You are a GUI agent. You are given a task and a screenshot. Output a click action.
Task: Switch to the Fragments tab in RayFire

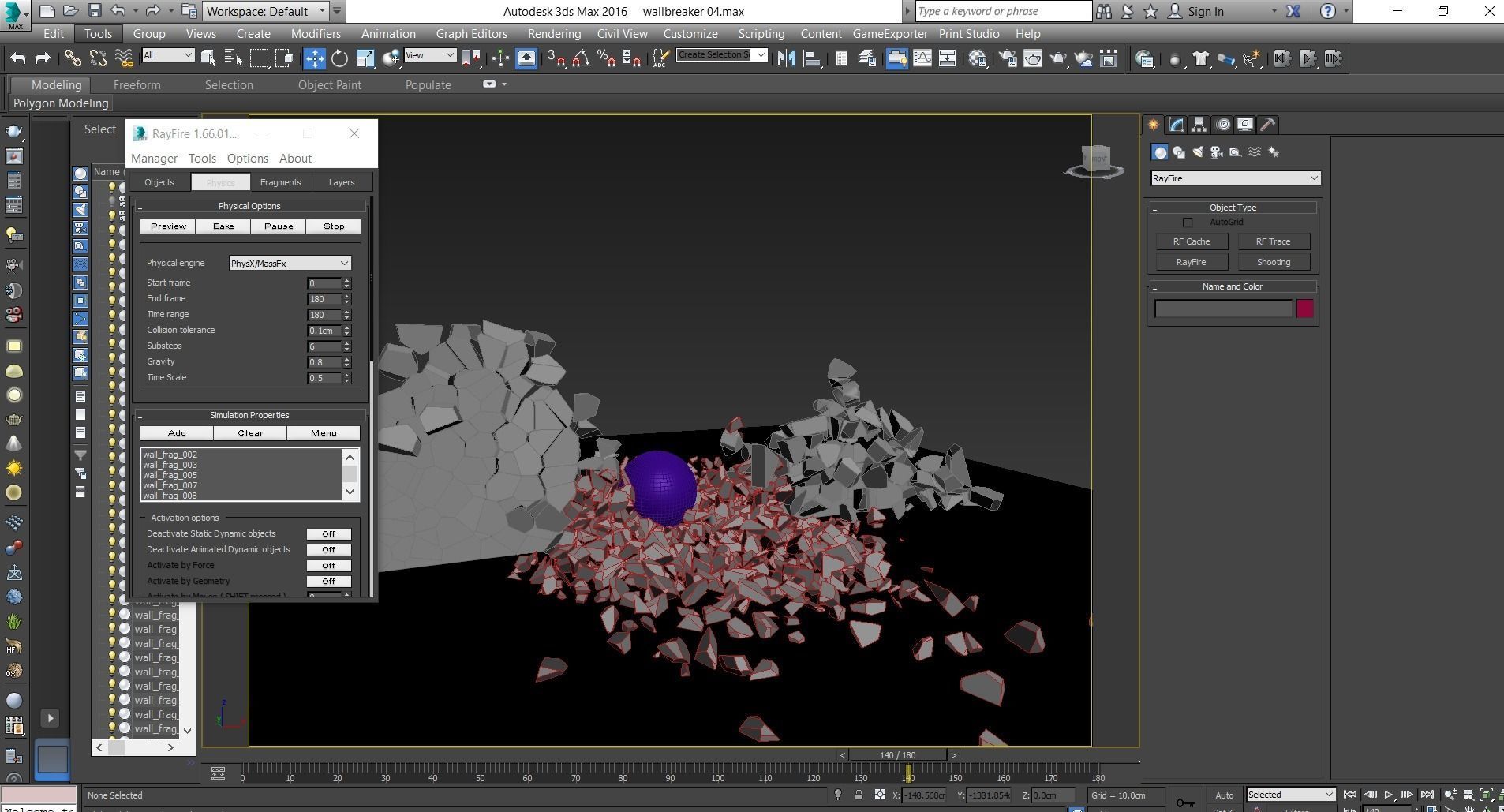(280, 182)
